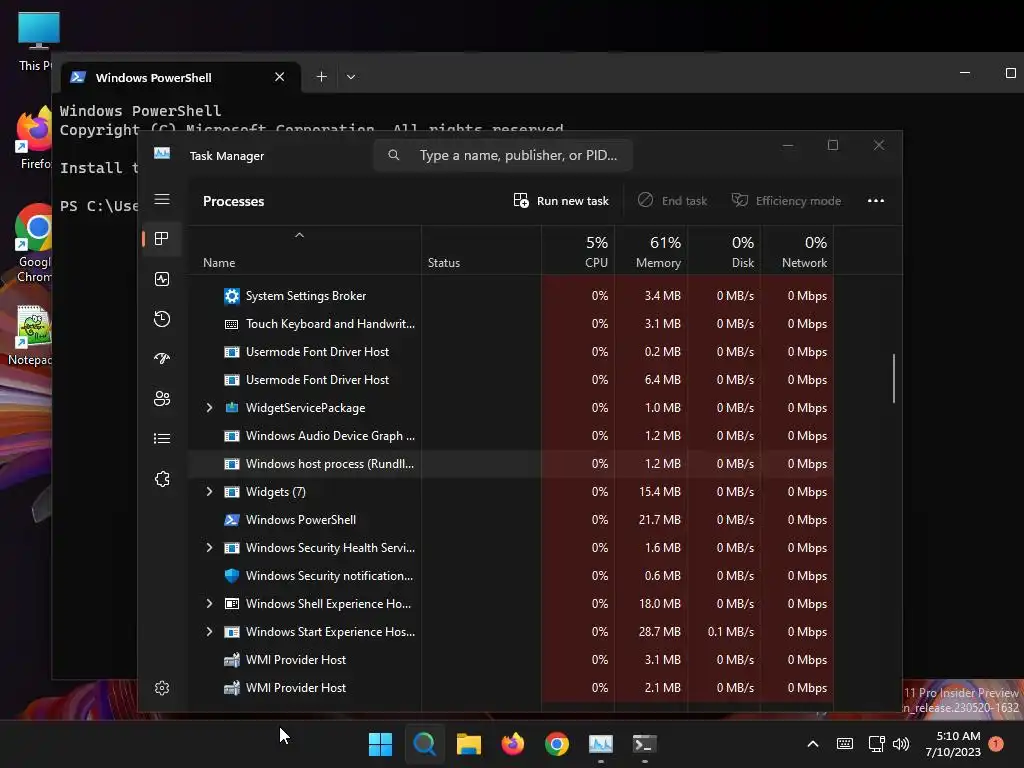Click the 0.1 MB/s disk value
The height and width of the screenshot is (768, 1024).
pyautogui.click(x=731, y=632)
